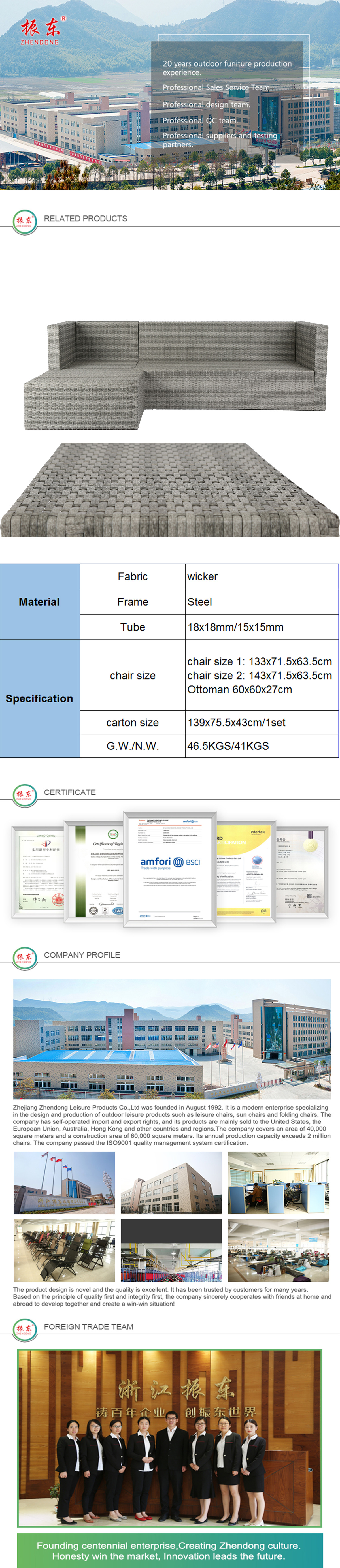Select the RELATED PRODUCTS heading
The image size is (340, 1568).
point(85,219)
